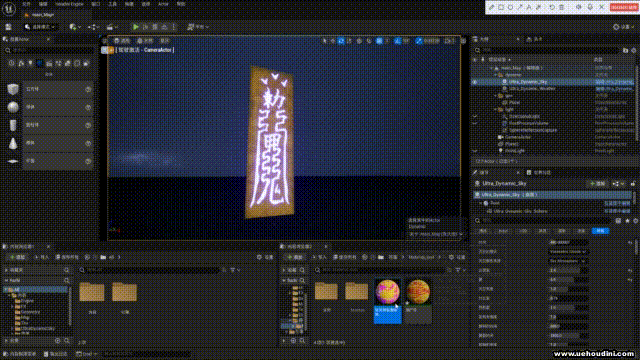
Task: Show favorite properties with the Details star icon
Action: click(627, 220)
